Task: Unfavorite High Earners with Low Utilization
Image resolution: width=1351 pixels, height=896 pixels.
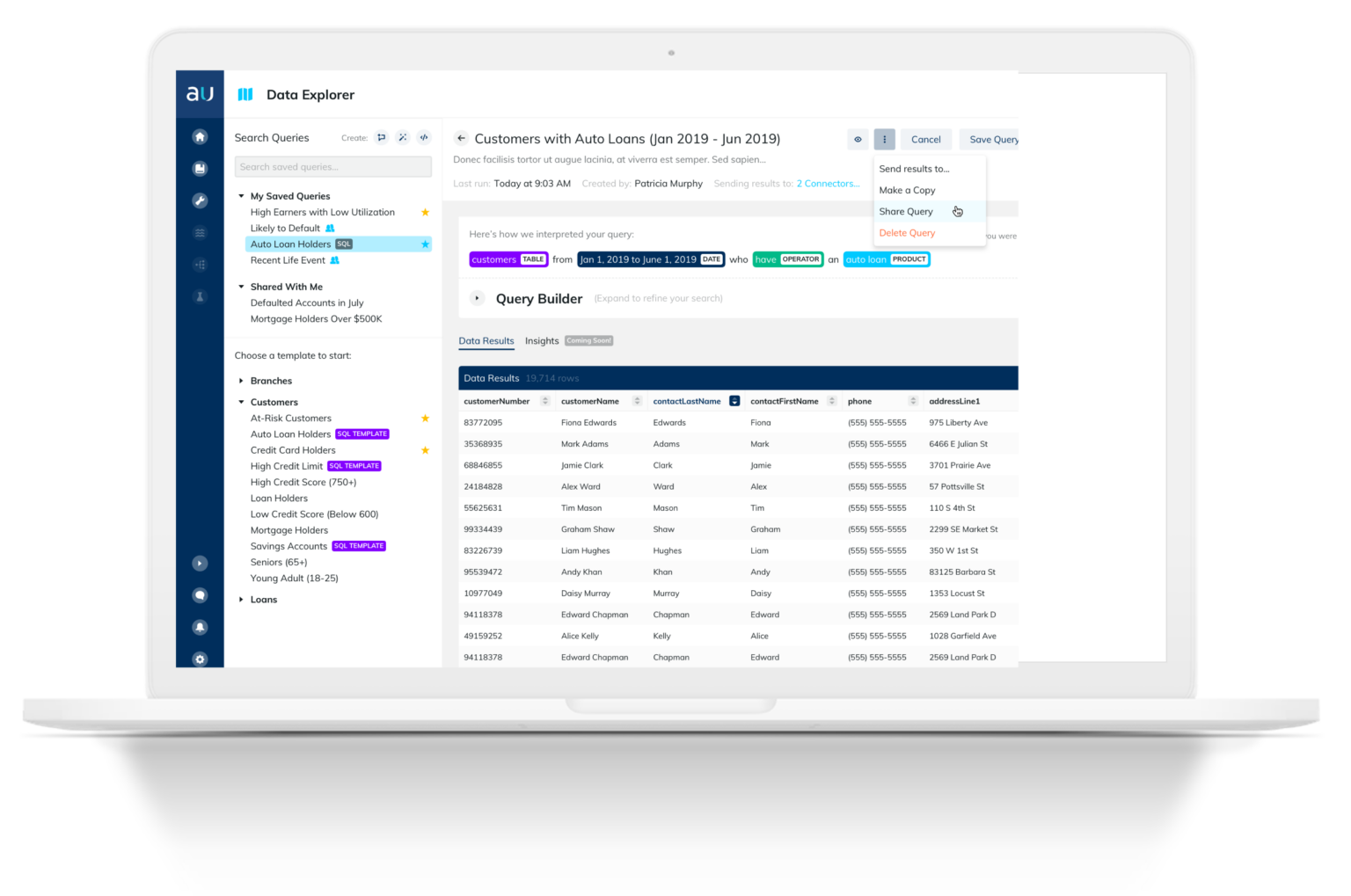Action: (x=426, y=212)
